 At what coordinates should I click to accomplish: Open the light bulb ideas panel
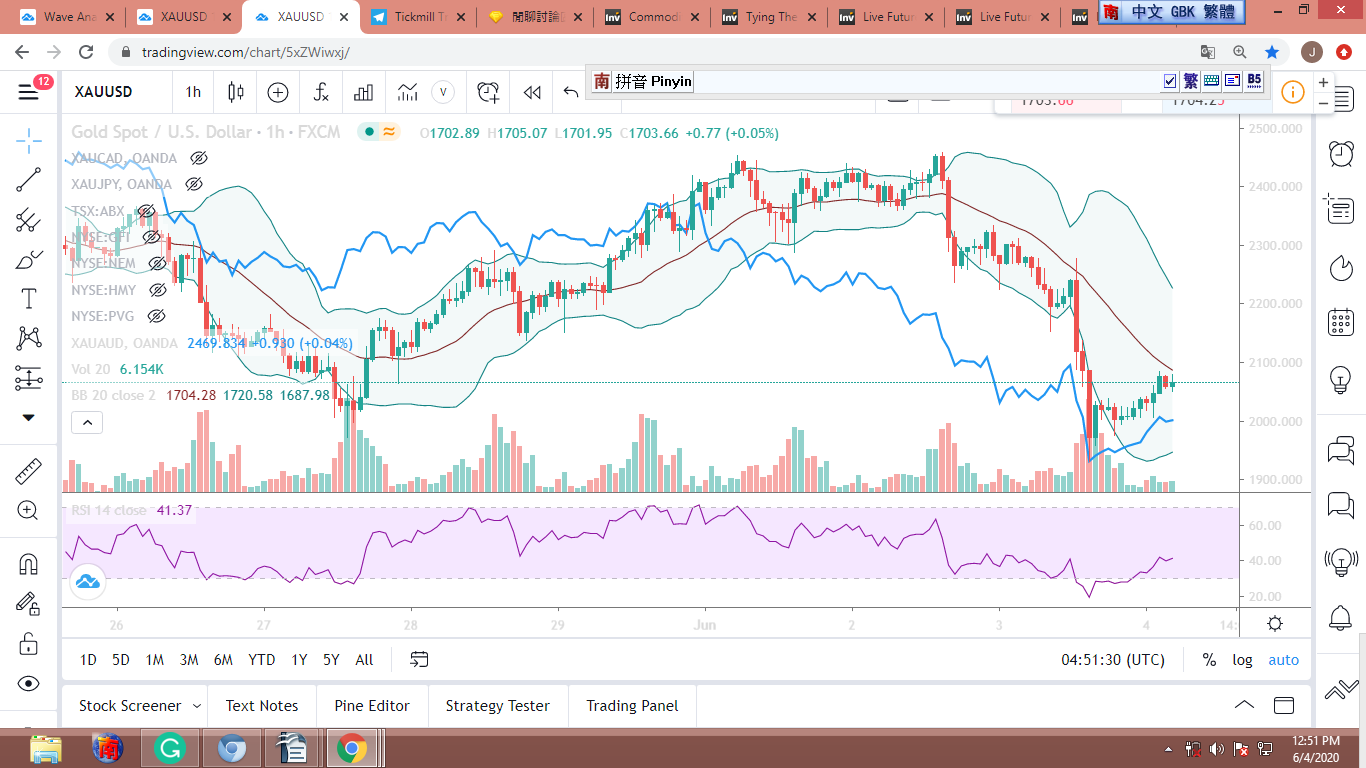(x=1341, y=380)
